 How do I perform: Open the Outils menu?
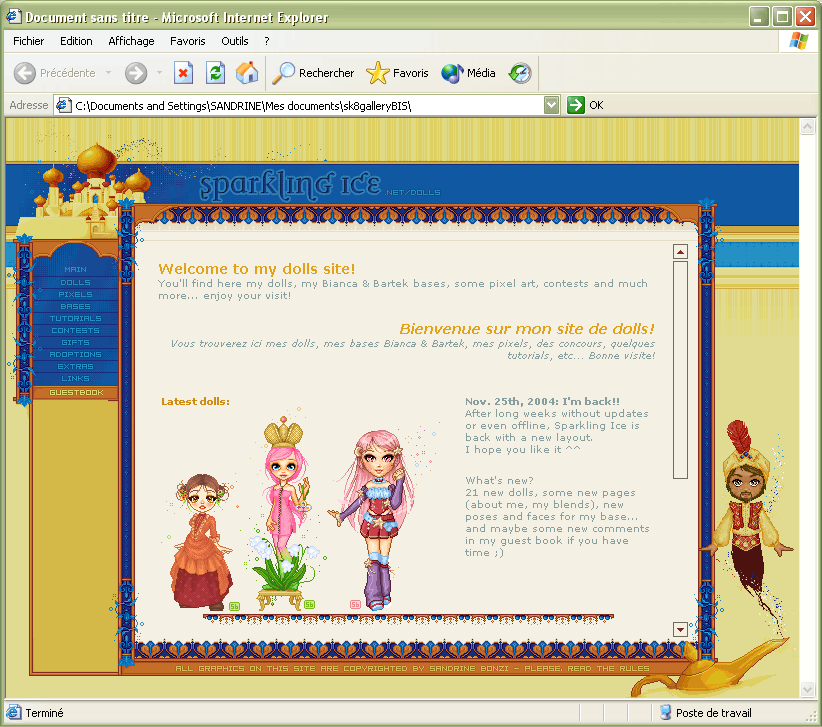[x=235, y=41]
